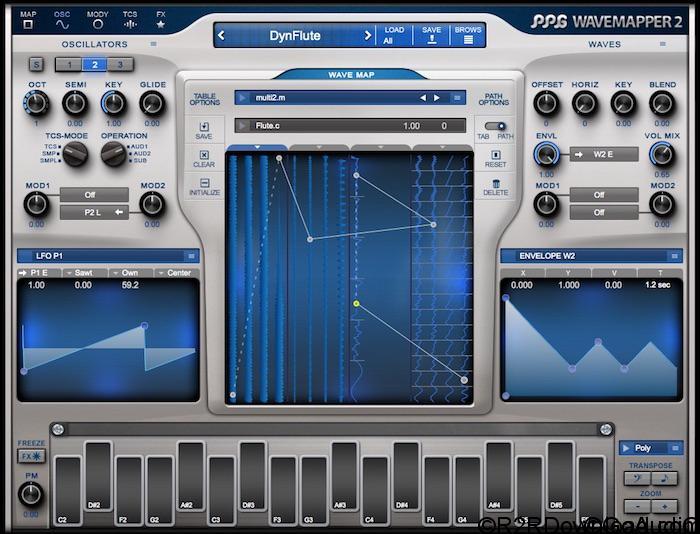Click oscillator MOD1 Off source button
700x534 pixels.
pos(94,195)
